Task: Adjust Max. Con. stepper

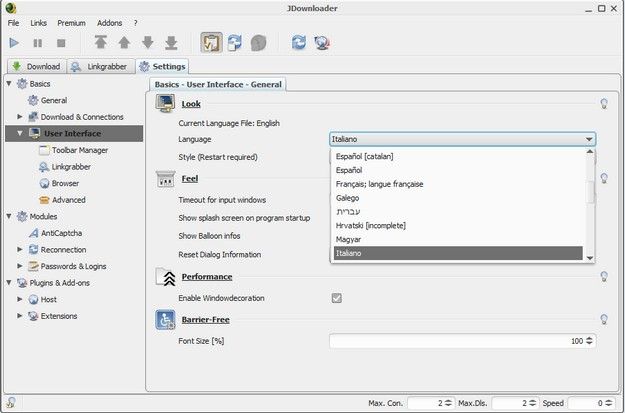Action: [448, 403]
